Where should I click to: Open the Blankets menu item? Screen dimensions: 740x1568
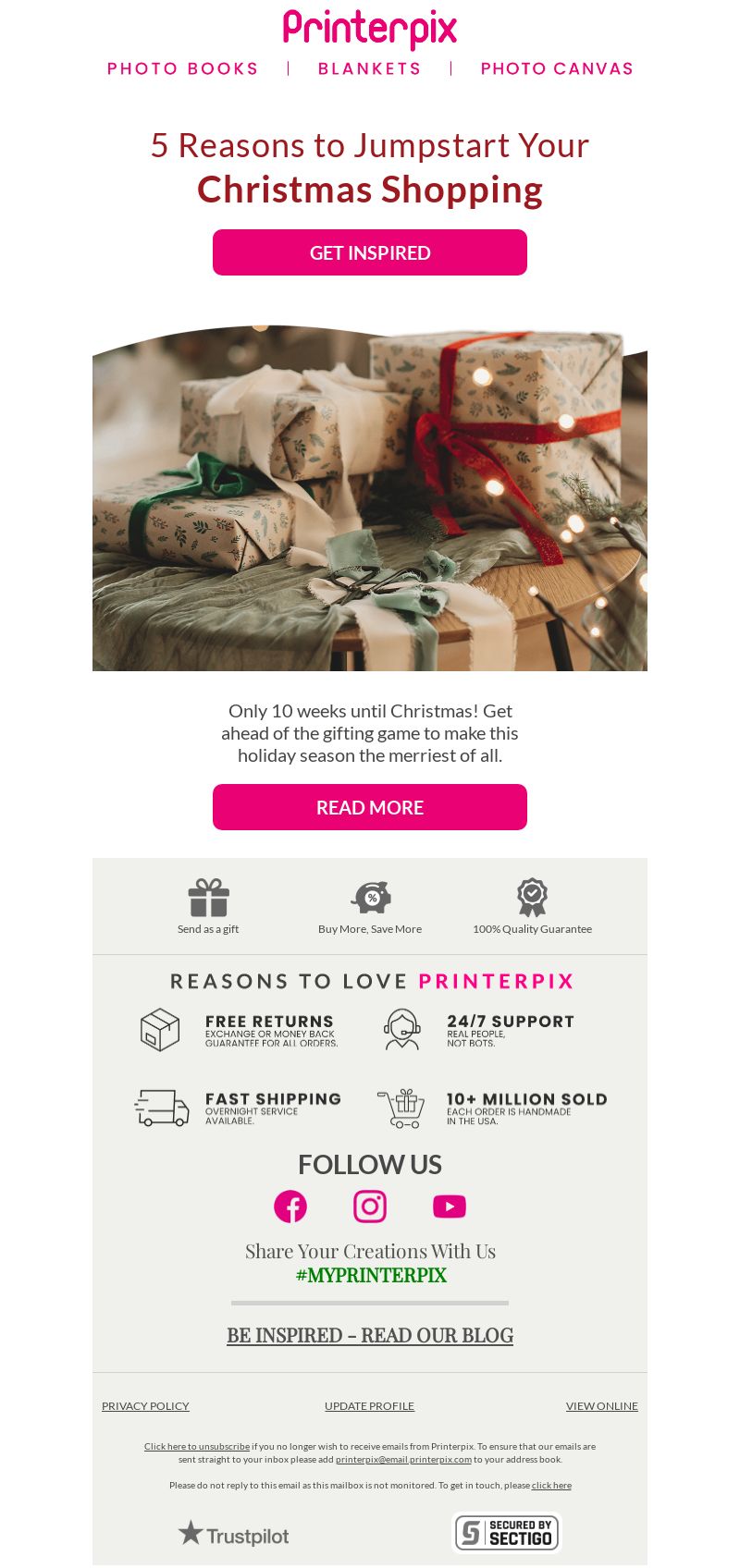370,68
